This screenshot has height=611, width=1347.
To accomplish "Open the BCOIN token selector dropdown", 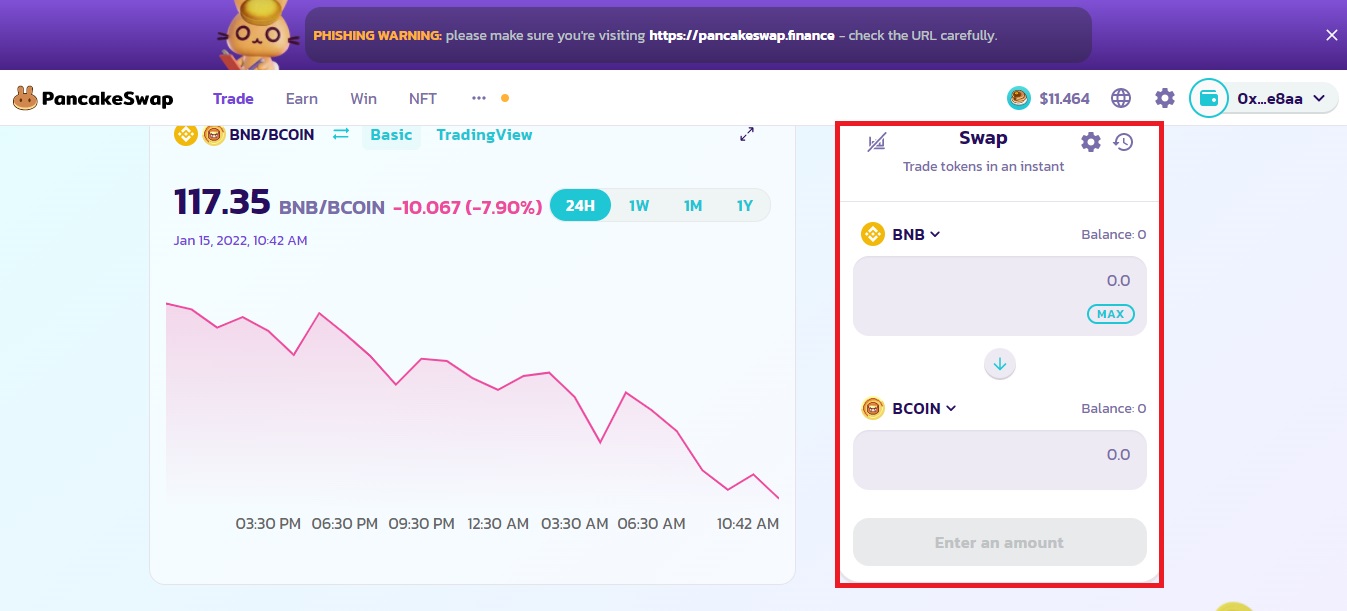I will 909,408.
